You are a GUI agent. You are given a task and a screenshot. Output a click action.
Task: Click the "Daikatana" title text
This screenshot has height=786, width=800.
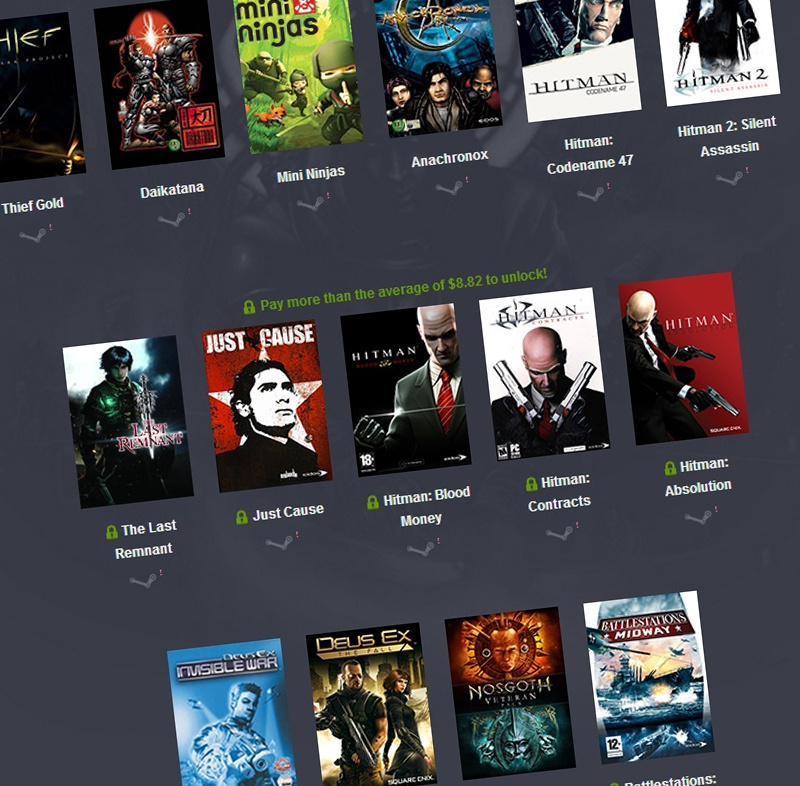click(x=172, y=190)
